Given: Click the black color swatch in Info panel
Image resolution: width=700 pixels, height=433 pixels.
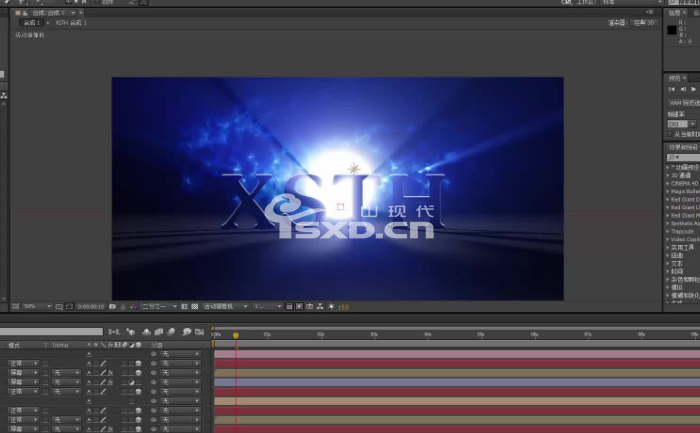Looking at the screenshot, I should [672, 30].
